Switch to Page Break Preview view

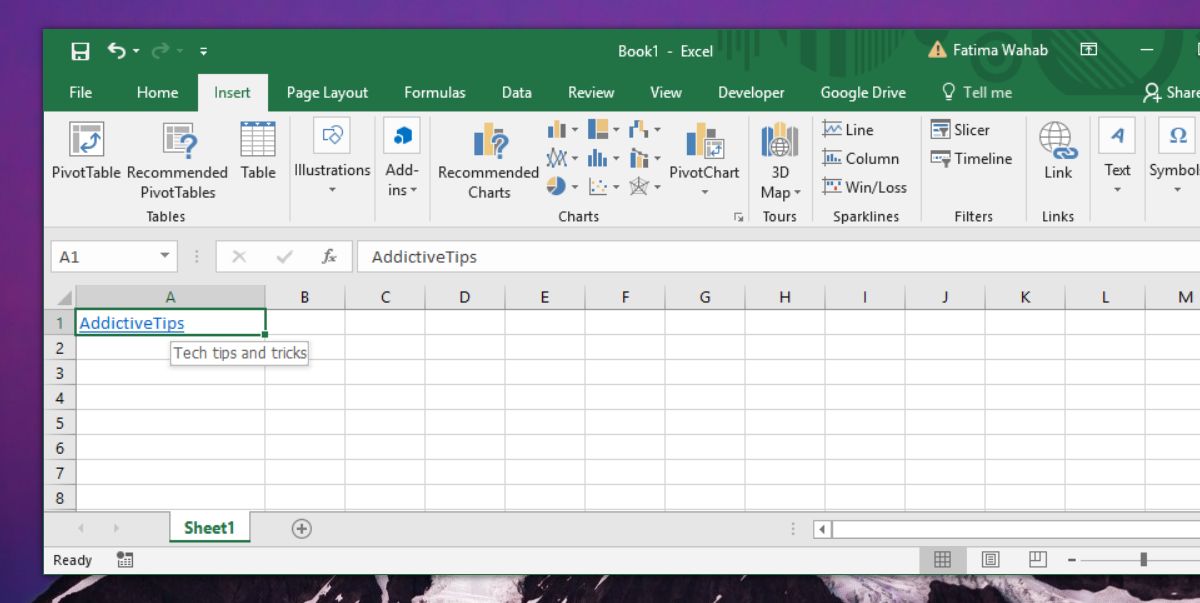pos(1037,559)
